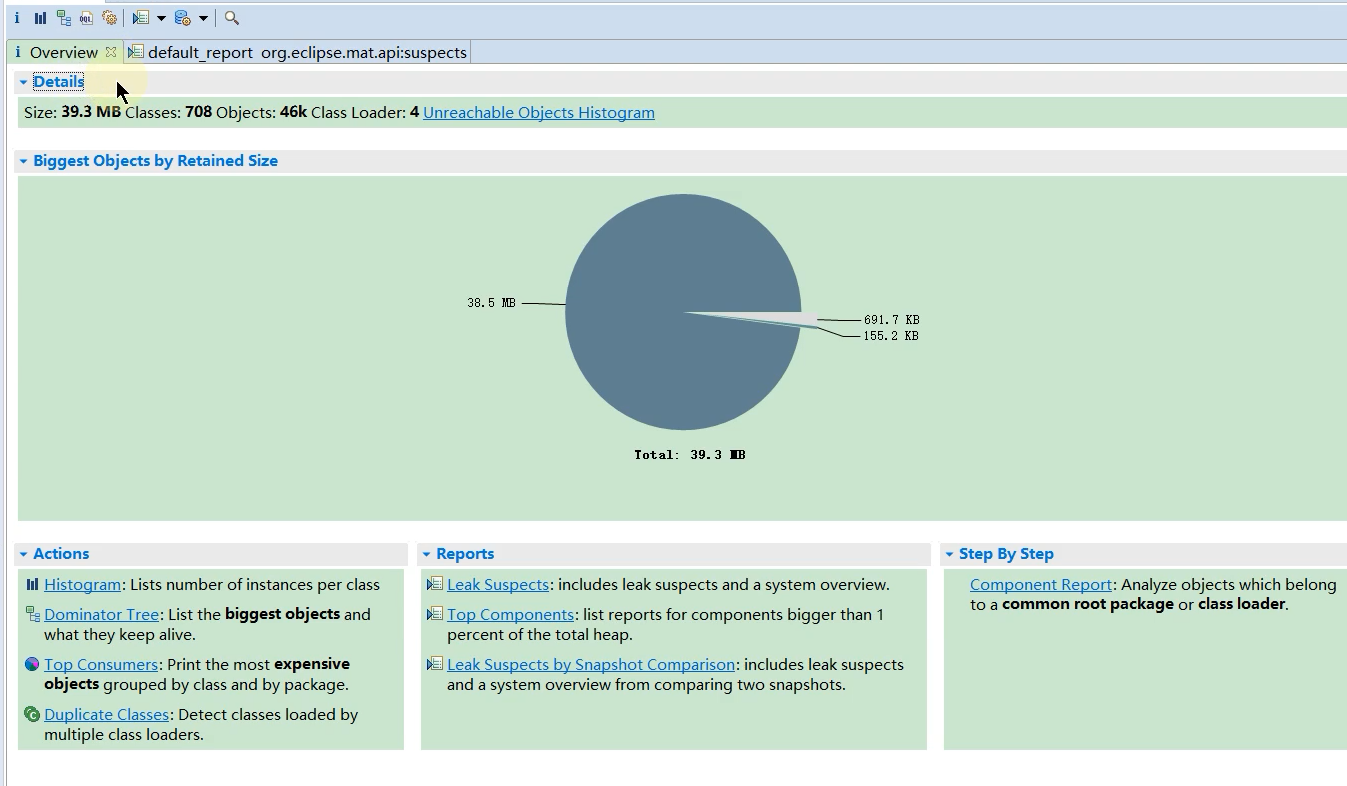Open the OQL query editor icon
This screenshot has width=1347, height=786.
coord(87,18)
